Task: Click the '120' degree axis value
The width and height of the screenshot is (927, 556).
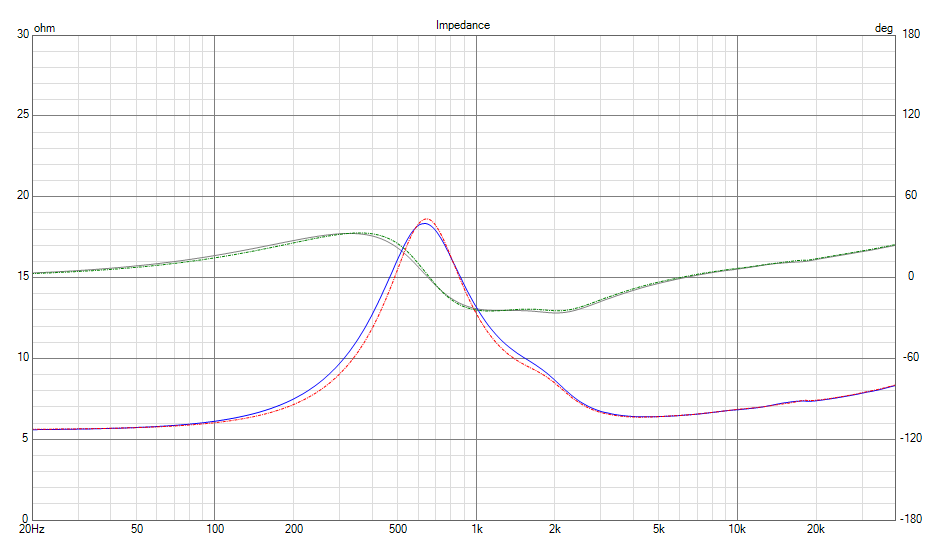Action: pos(912,114)
